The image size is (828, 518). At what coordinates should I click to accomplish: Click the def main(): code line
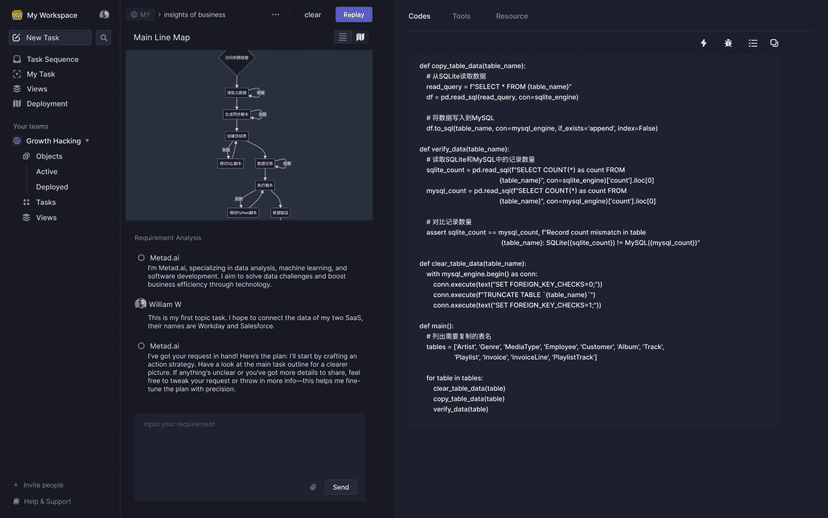[x=436, y=326]
